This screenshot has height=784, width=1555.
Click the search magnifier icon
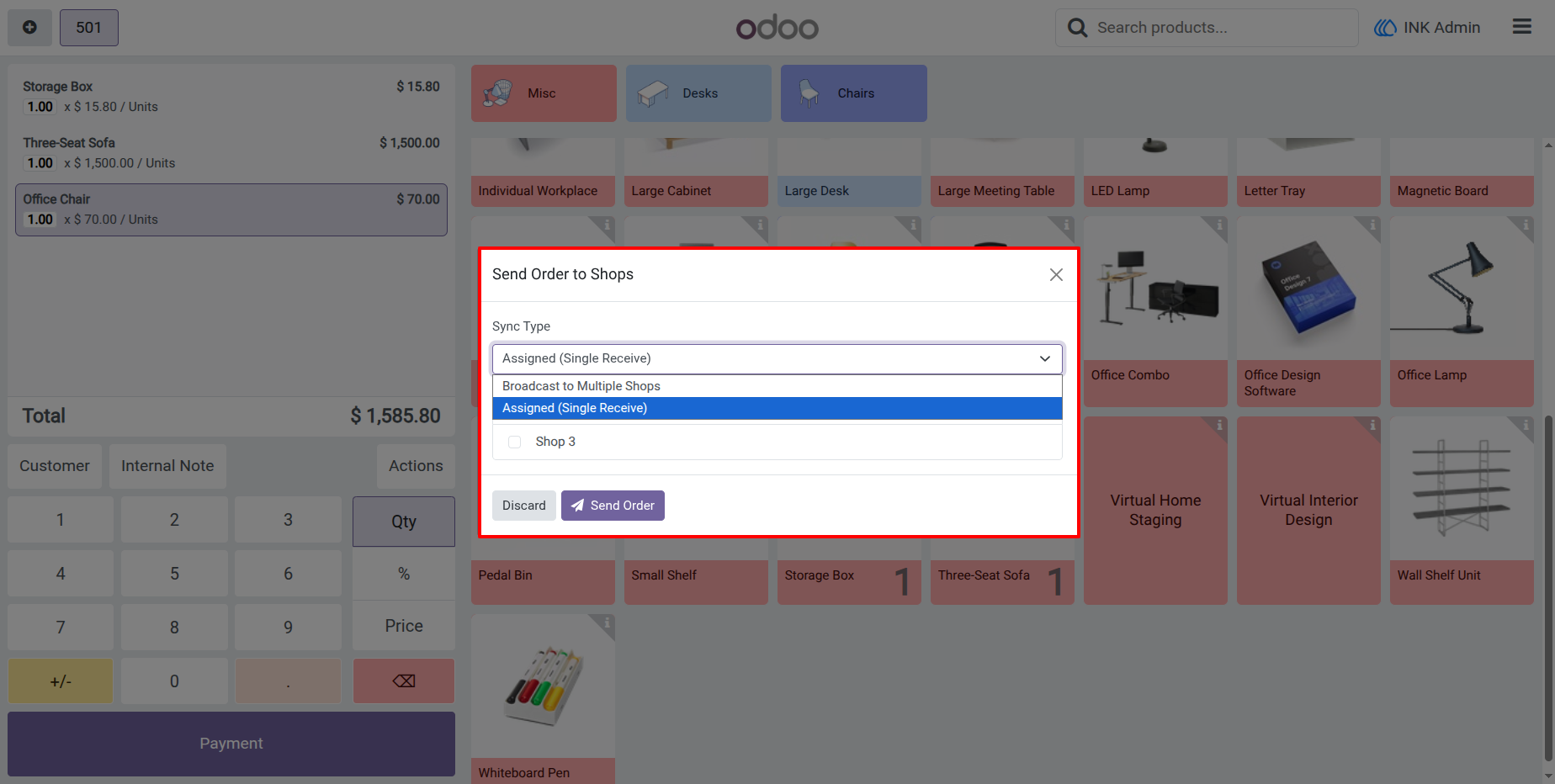pos(1077,28)
